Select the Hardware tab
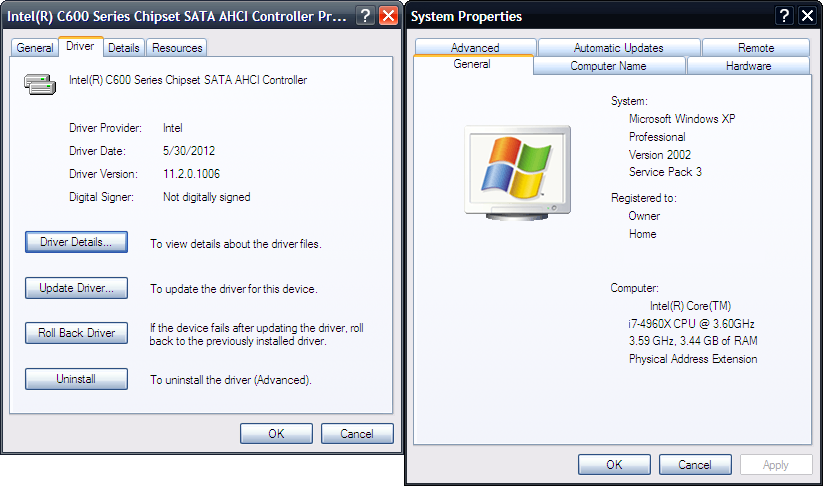This screenshot has width=823, height=486. click(748, 66)
